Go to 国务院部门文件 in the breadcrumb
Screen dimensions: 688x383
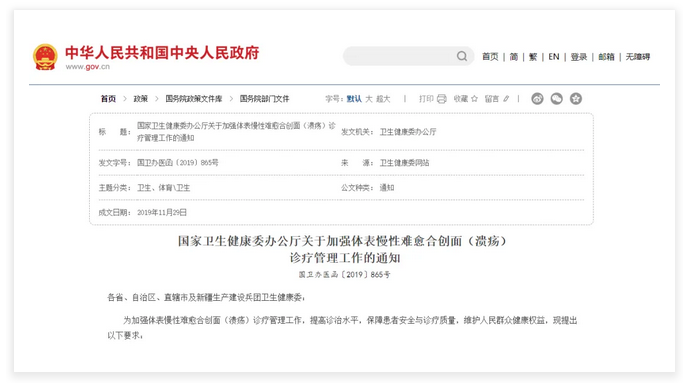coord(265,99)
